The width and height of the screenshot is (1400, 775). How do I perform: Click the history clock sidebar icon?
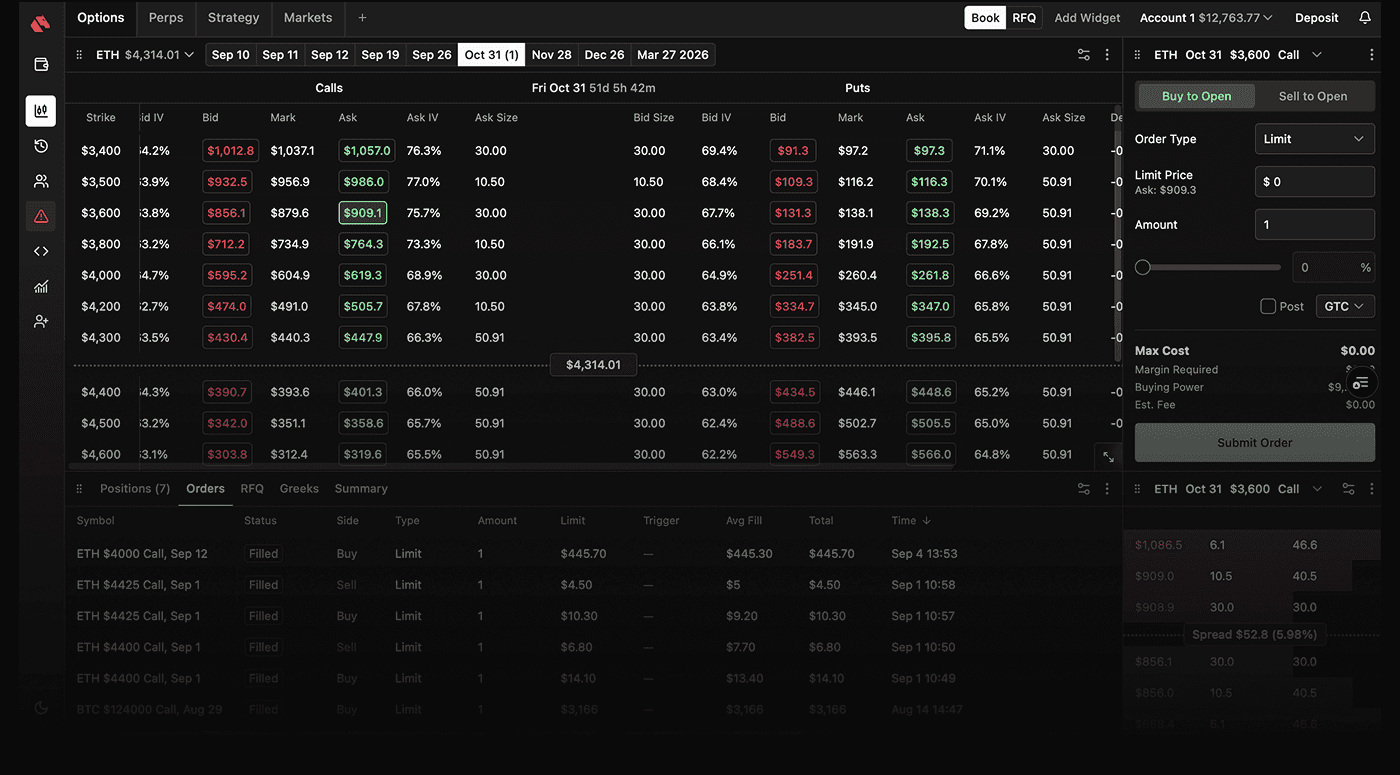point(41,146)
